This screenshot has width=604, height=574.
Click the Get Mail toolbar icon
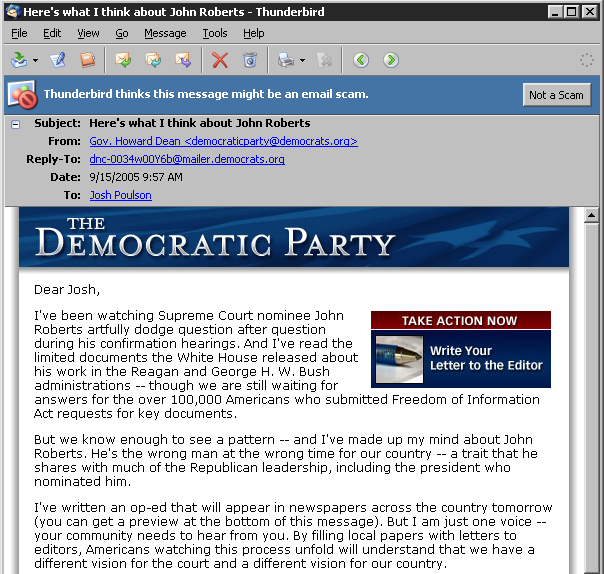click(x=19, y=60)
